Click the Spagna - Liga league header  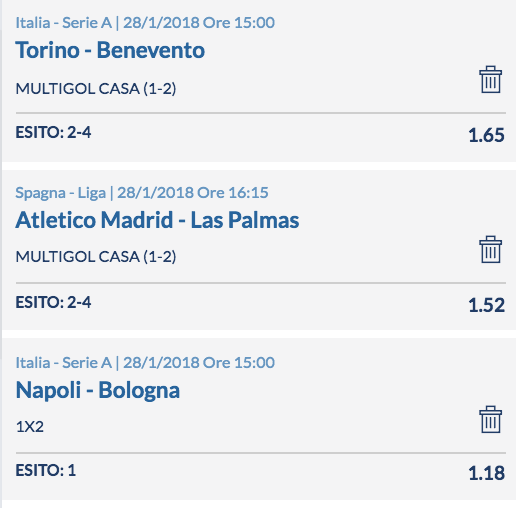tap(60, 193)
